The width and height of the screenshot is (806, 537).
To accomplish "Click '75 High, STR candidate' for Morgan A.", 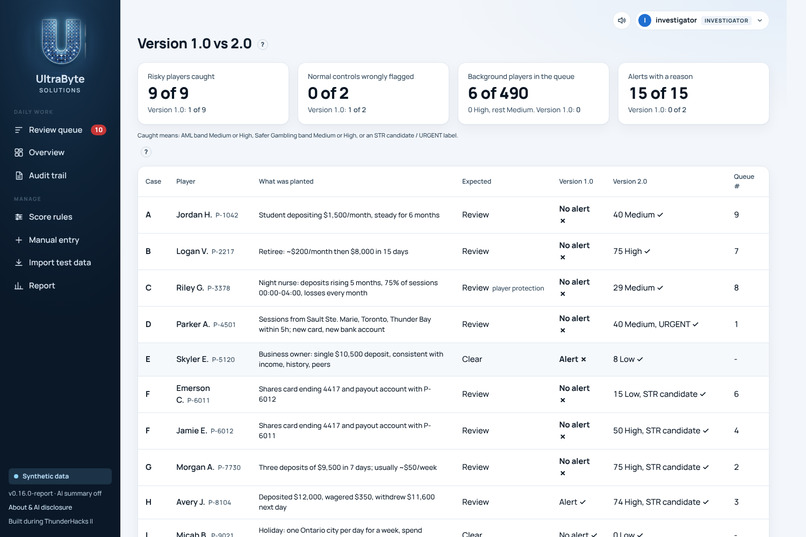I will coord(661,467).
